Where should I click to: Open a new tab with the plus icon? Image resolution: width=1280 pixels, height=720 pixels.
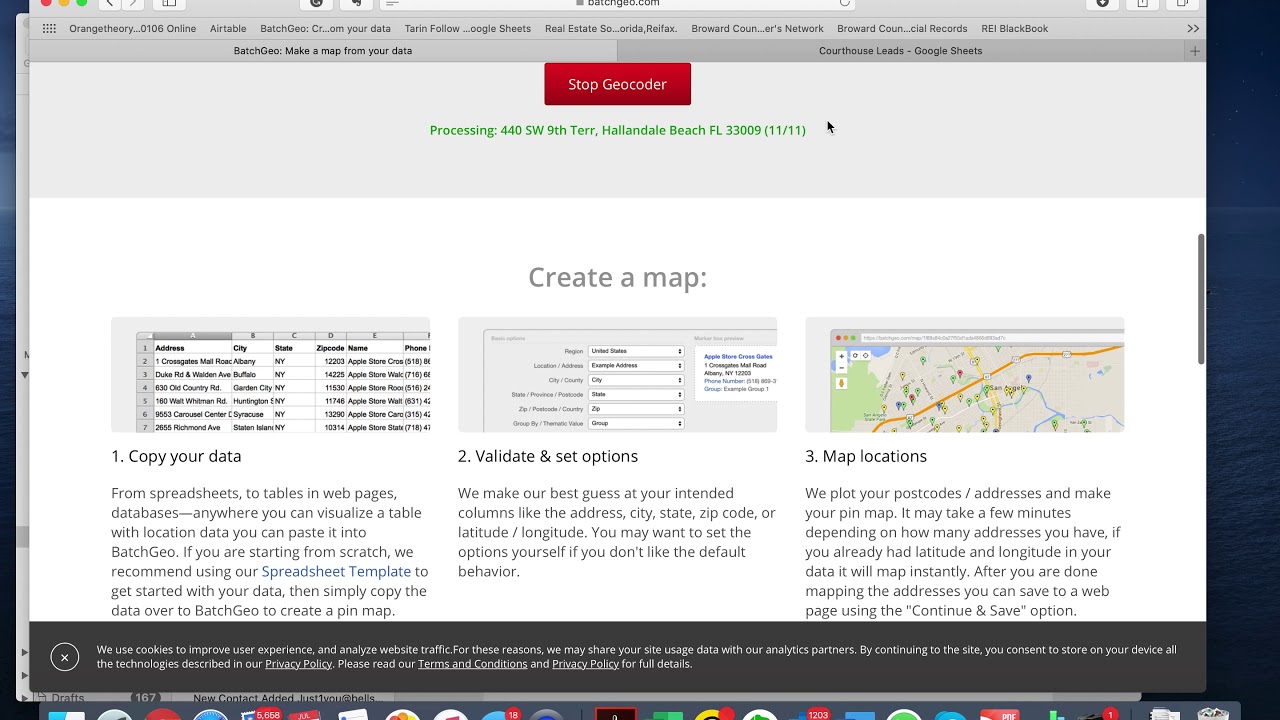tap(1194, 51)
